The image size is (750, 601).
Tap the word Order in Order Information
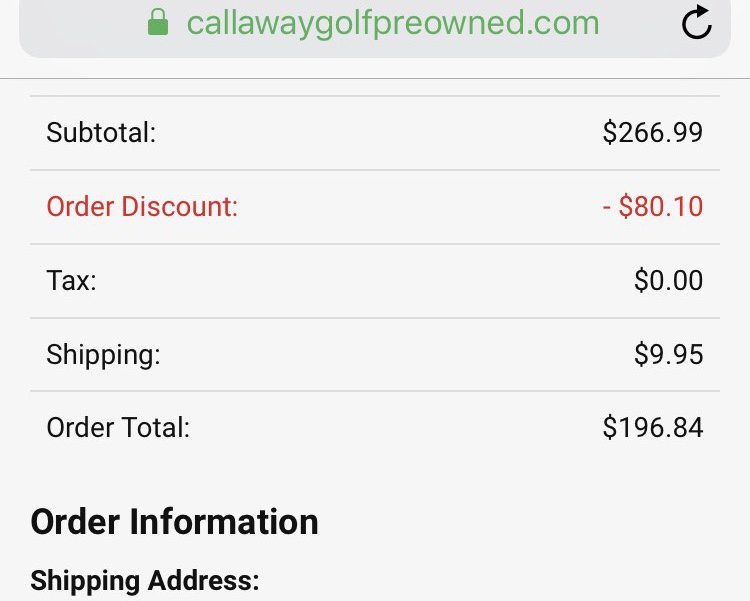click(x=73, y=521)
